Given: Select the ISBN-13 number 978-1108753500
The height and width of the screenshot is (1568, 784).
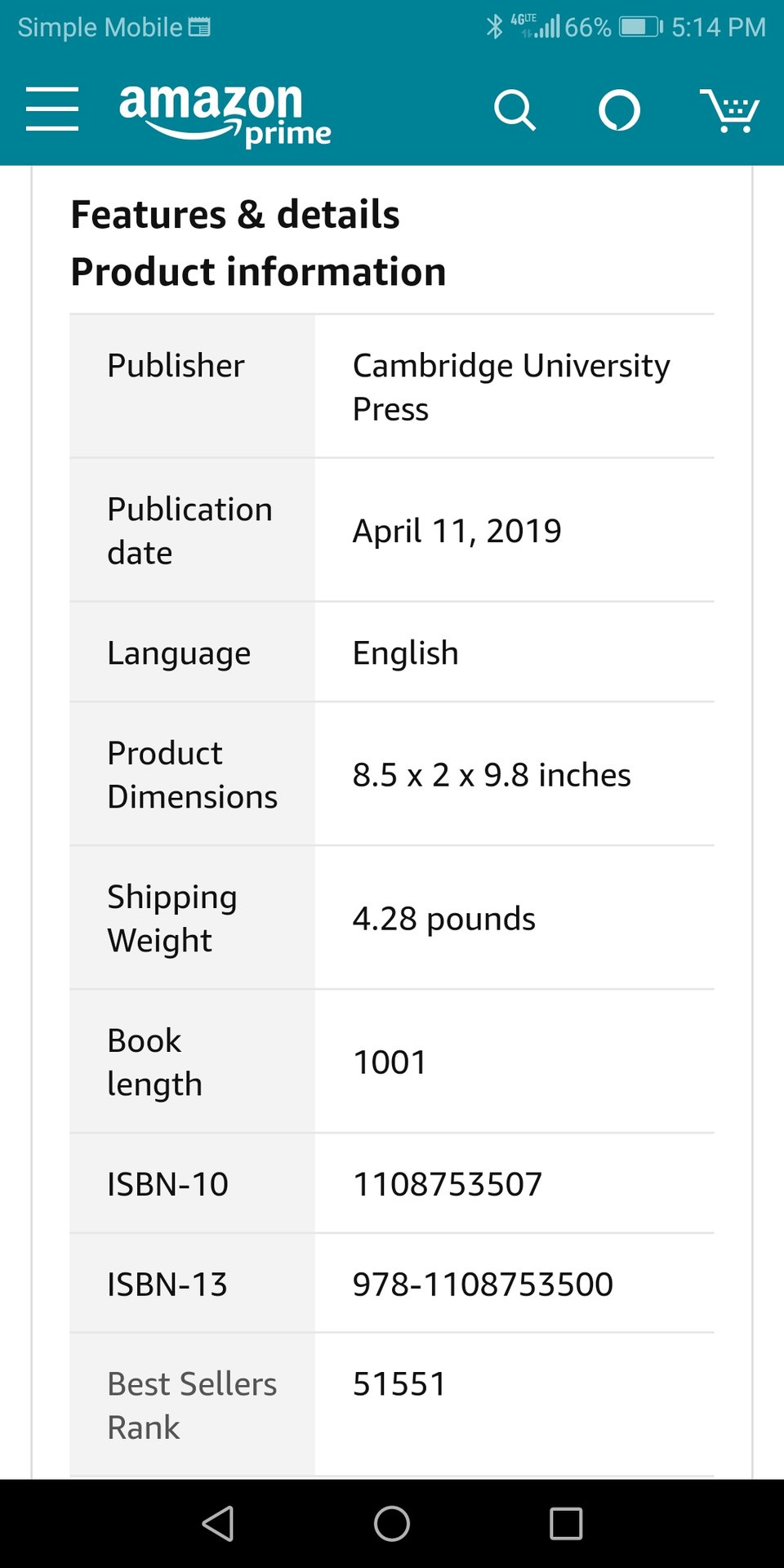Looking at the screenshot, I should click(x=483, y=1285).
